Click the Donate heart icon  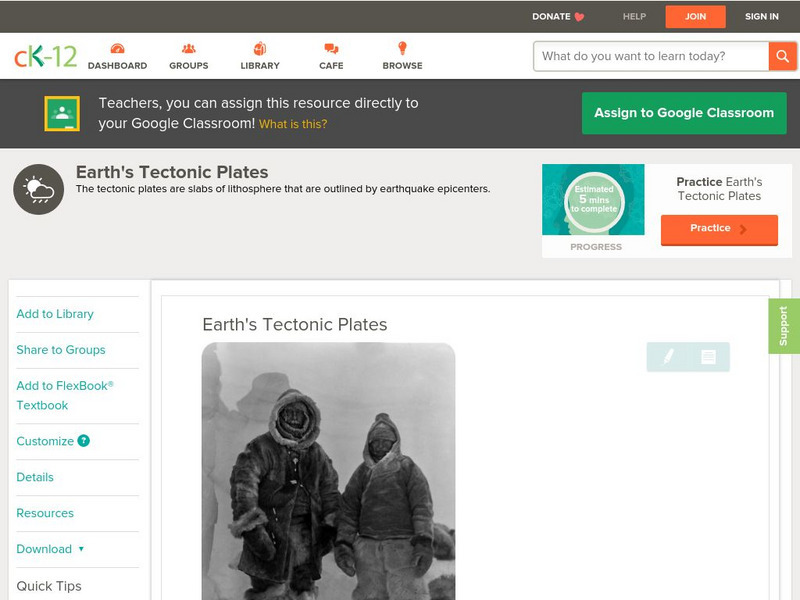[x=579, y=17]
